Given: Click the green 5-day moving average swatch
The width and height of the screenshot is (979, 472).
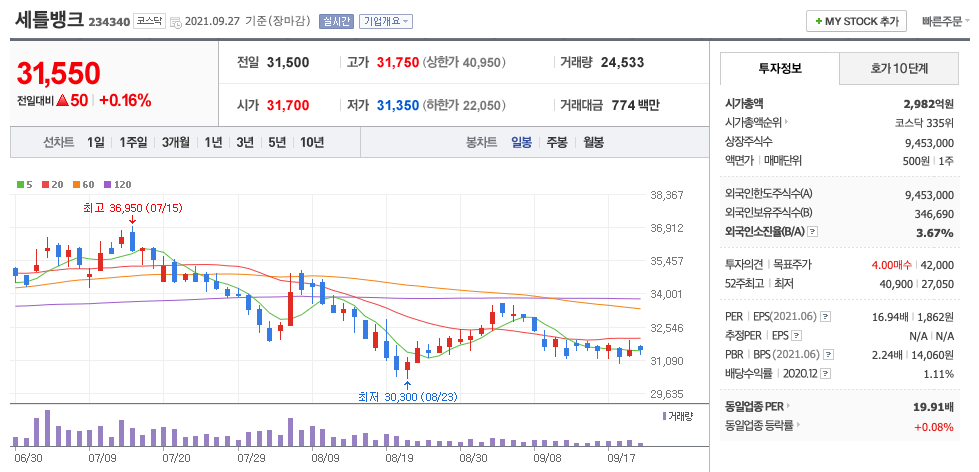Looking at the screenshot, I should click(x=21, y=185).
